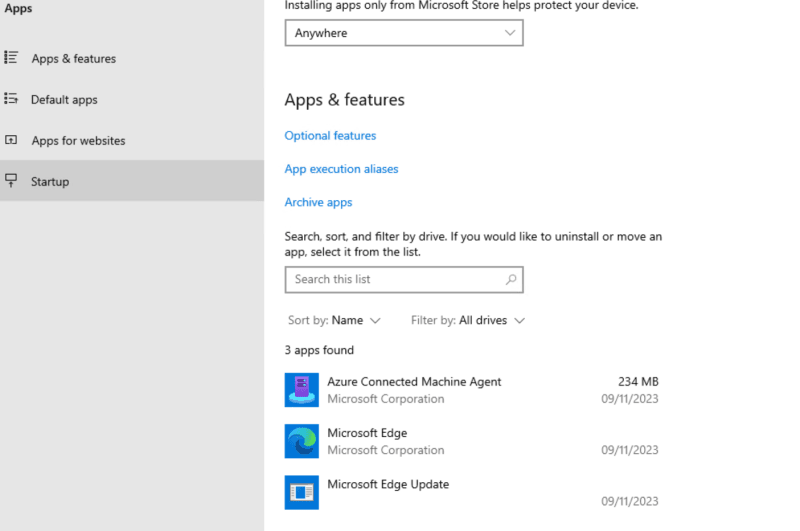This screenshot has width=800, height=531.
Task: Select the Microsoft Edge Update entry
Action: [x=471, y=493]
